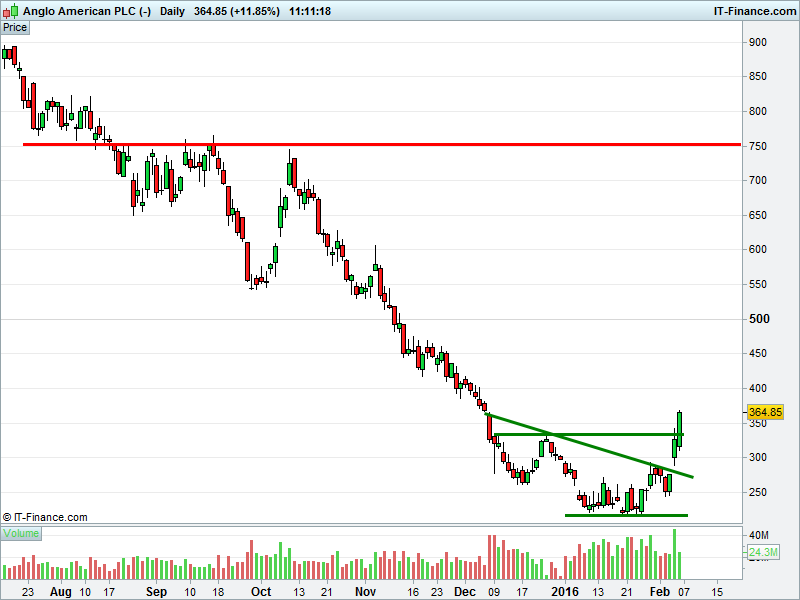The width and height of the screenshot is (800, 600).
Task: Click the Nov label on date axis
Action: click(366, 592)
